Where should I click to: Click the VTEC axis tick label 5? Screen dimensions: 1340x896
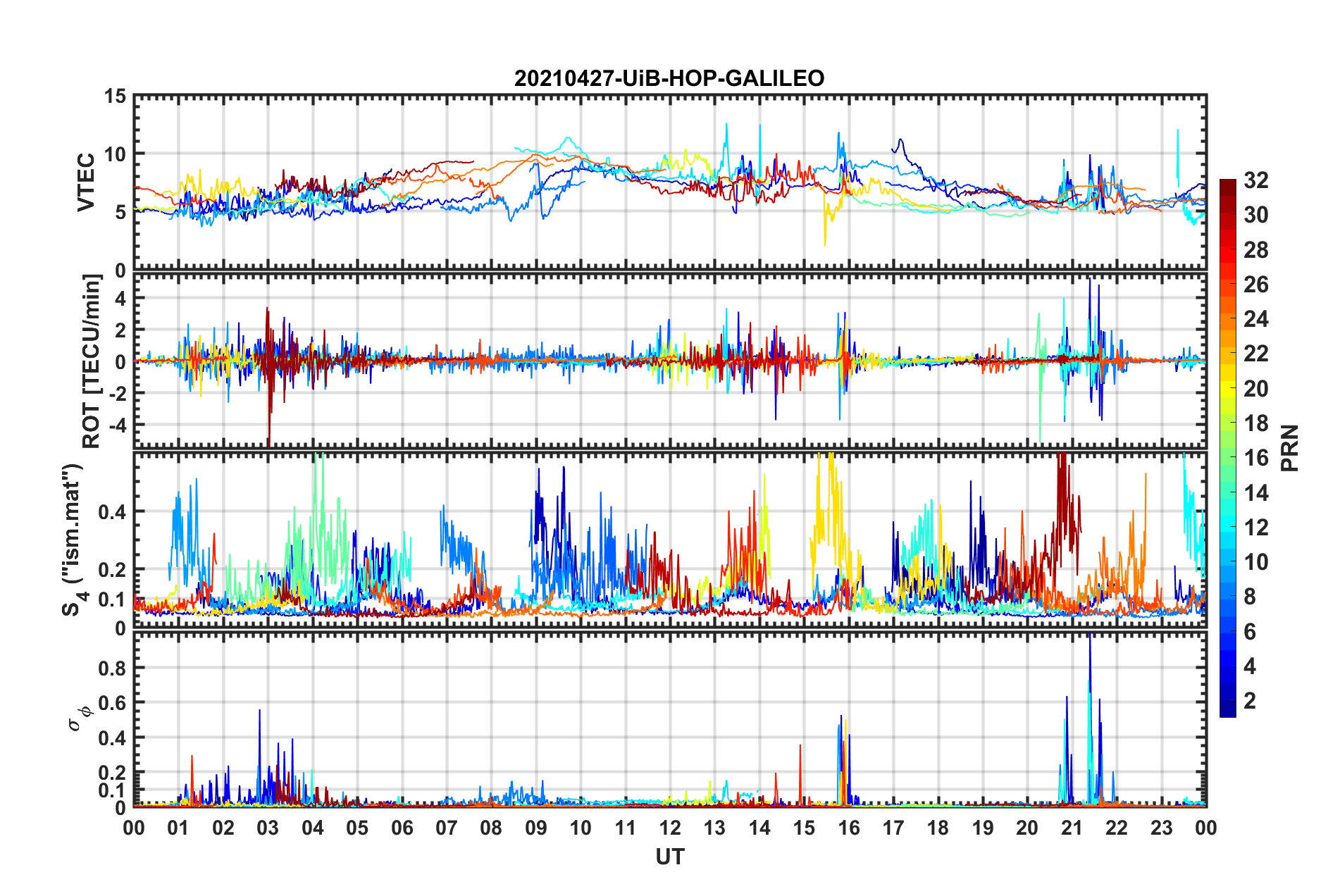coord(121,212)
